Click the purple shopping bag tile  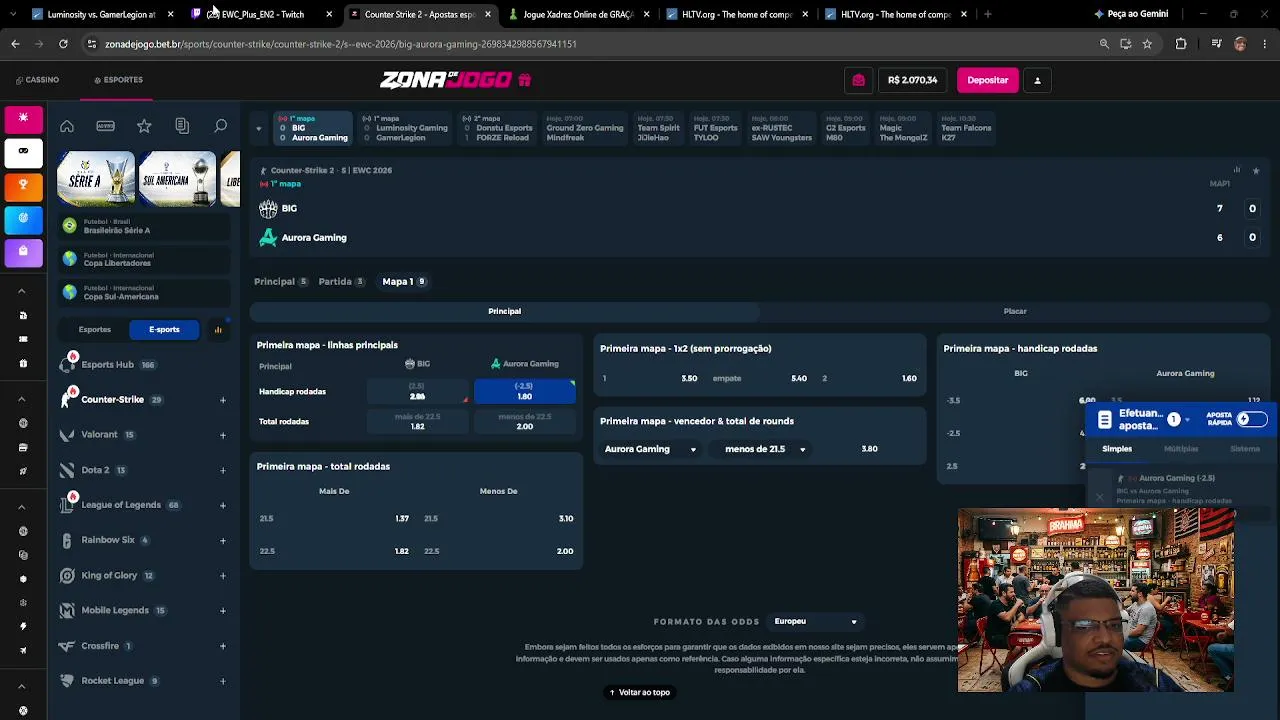click(23, 252)
